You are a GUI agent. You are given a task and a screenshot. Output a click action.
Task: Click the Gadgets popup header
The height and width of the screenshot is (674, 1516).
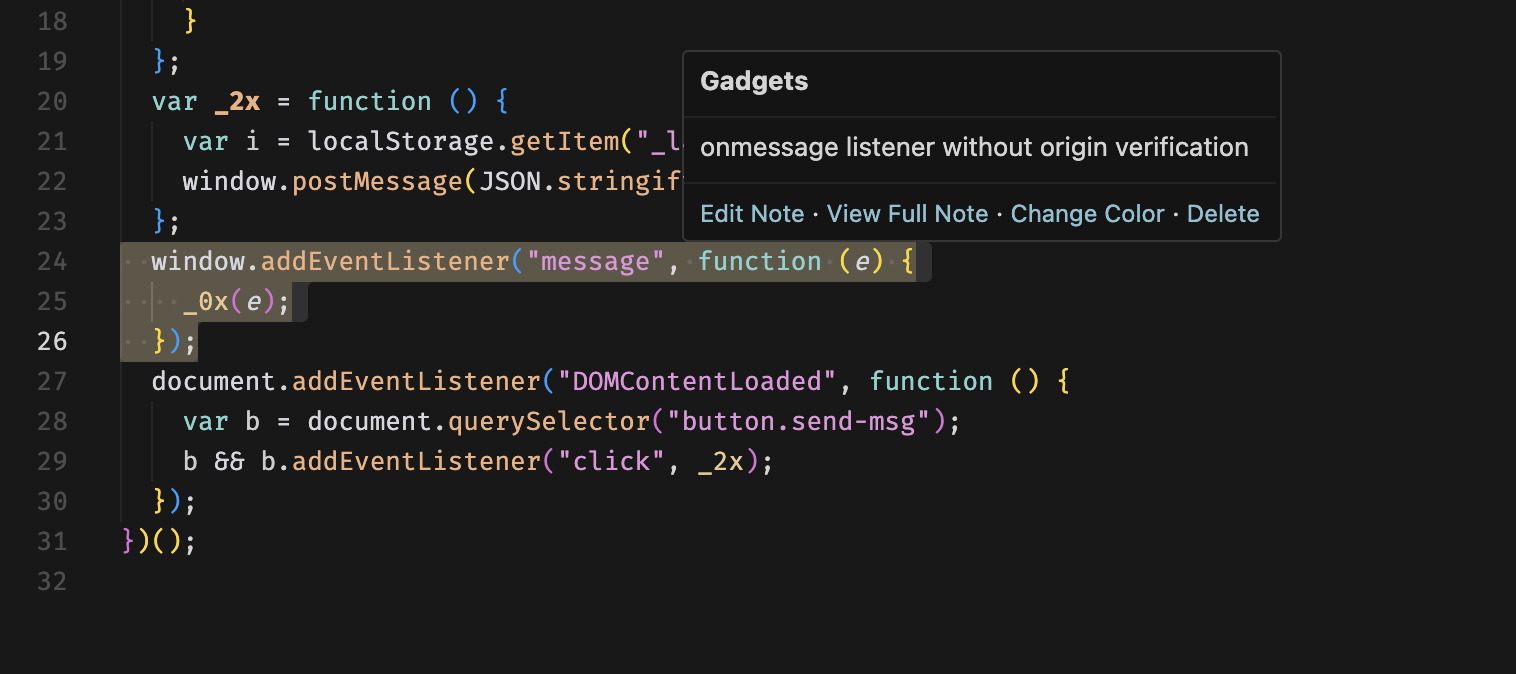pos(753,81)
